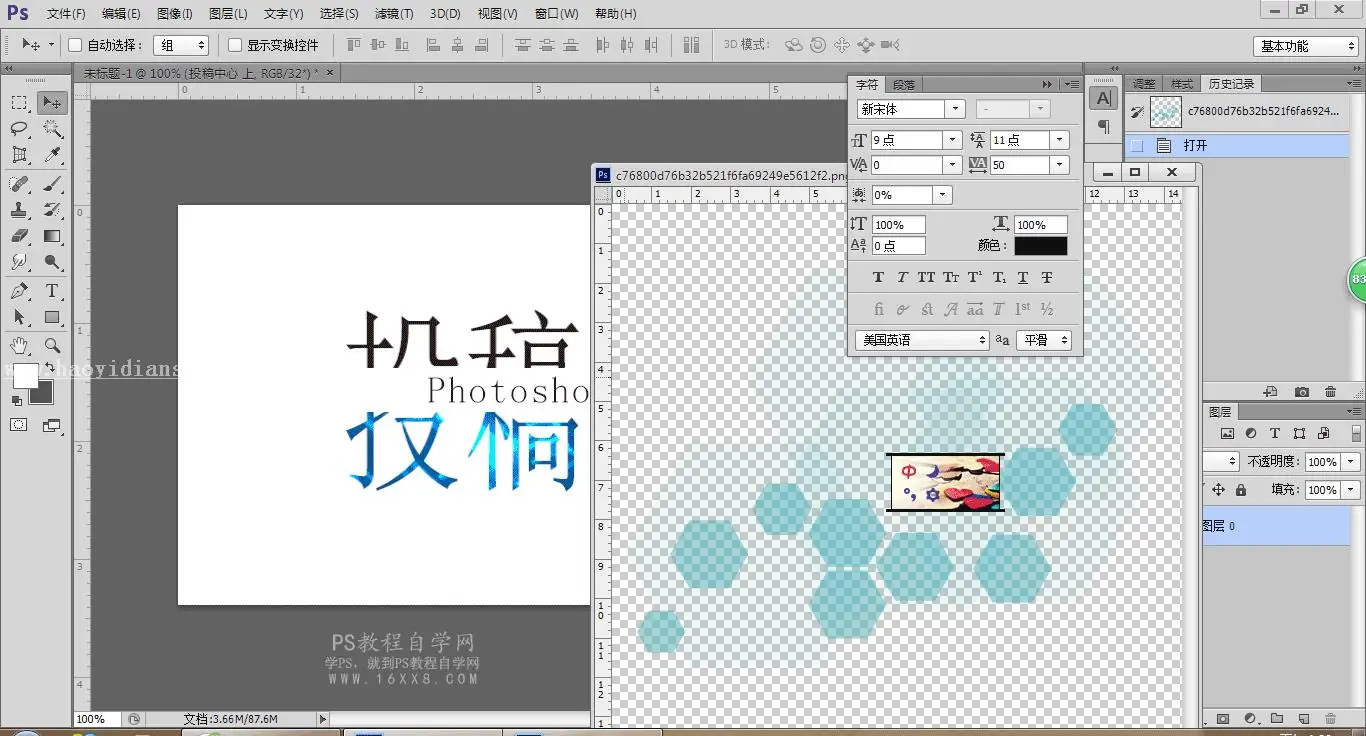The image size is (1366, 736).
Task: Select the History Brush tool
Action: tap(52, 210)
